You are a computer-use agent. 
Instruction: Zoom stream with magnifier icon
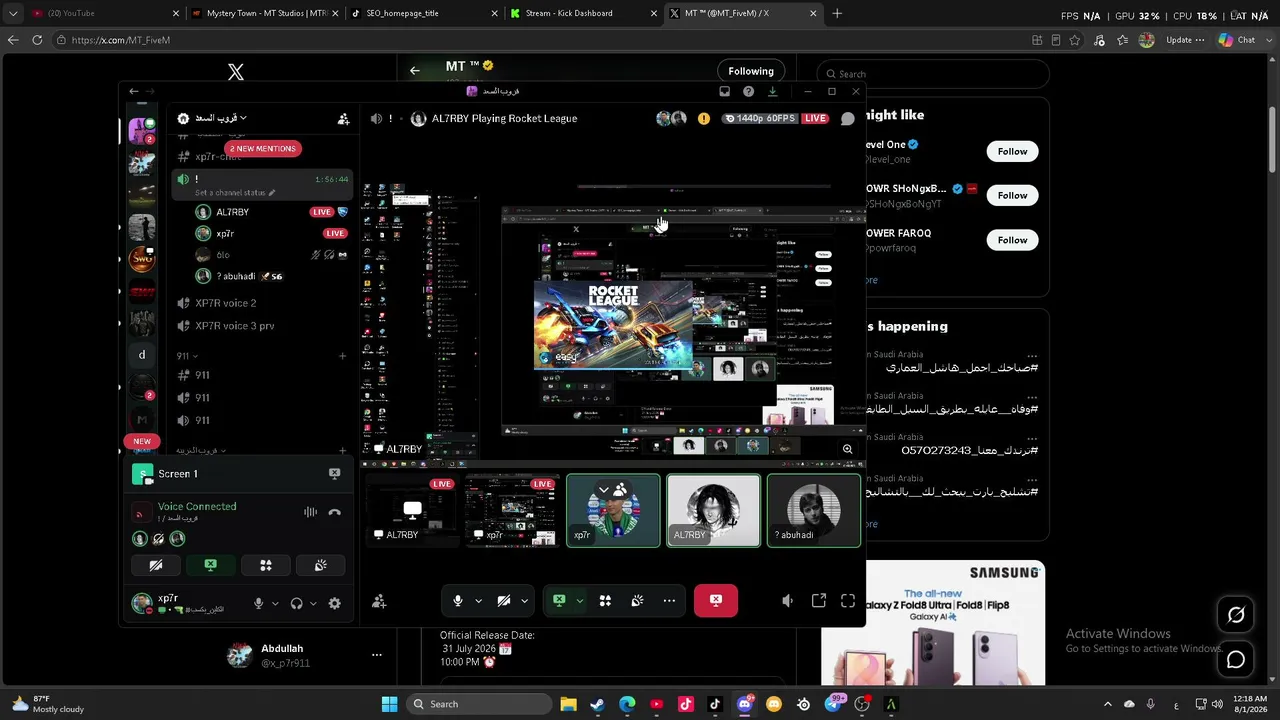(848, 449)
